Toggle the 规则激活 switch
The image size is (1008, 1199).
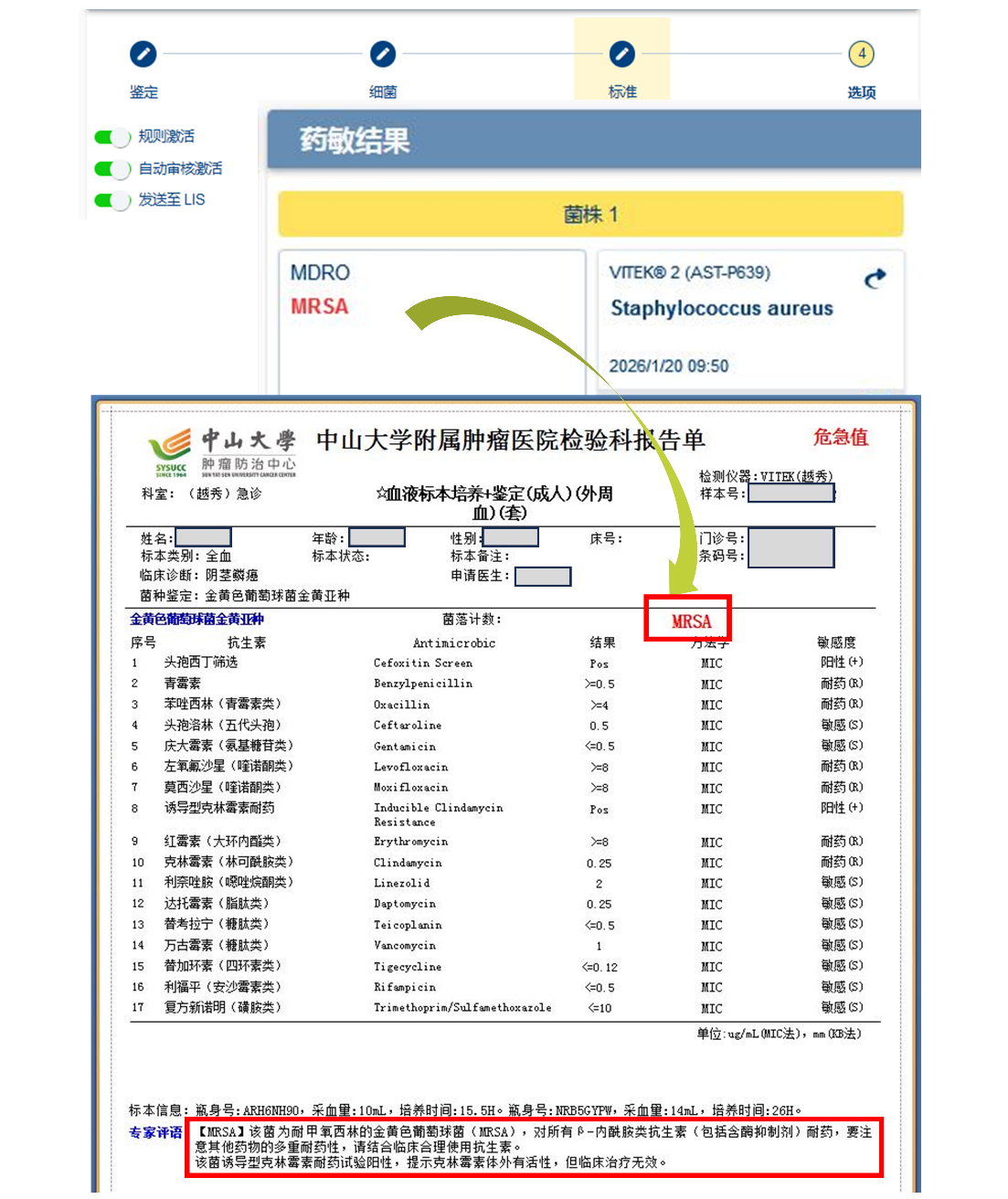pos(113,137)
